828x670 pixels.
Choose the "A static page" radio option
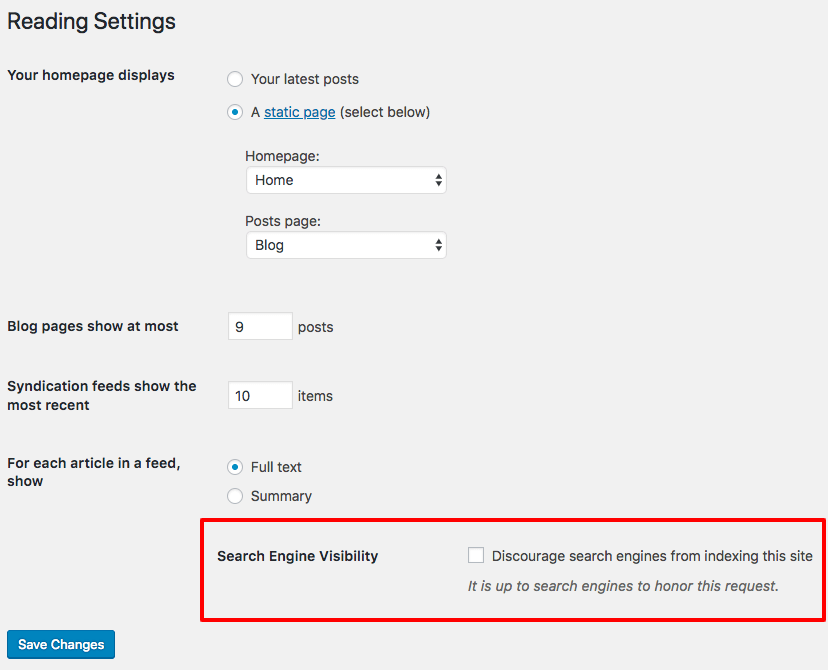[x=235, y=112]
